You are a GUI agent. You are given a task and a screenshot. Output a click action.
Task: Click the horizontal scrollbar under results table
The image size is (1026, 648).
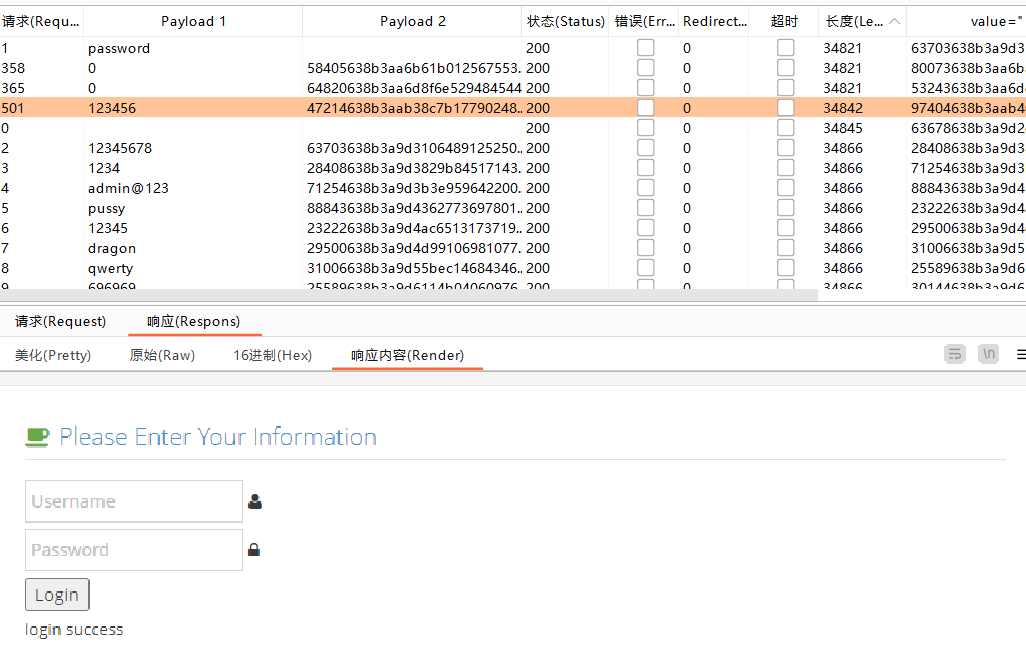[x=409, y=295]
